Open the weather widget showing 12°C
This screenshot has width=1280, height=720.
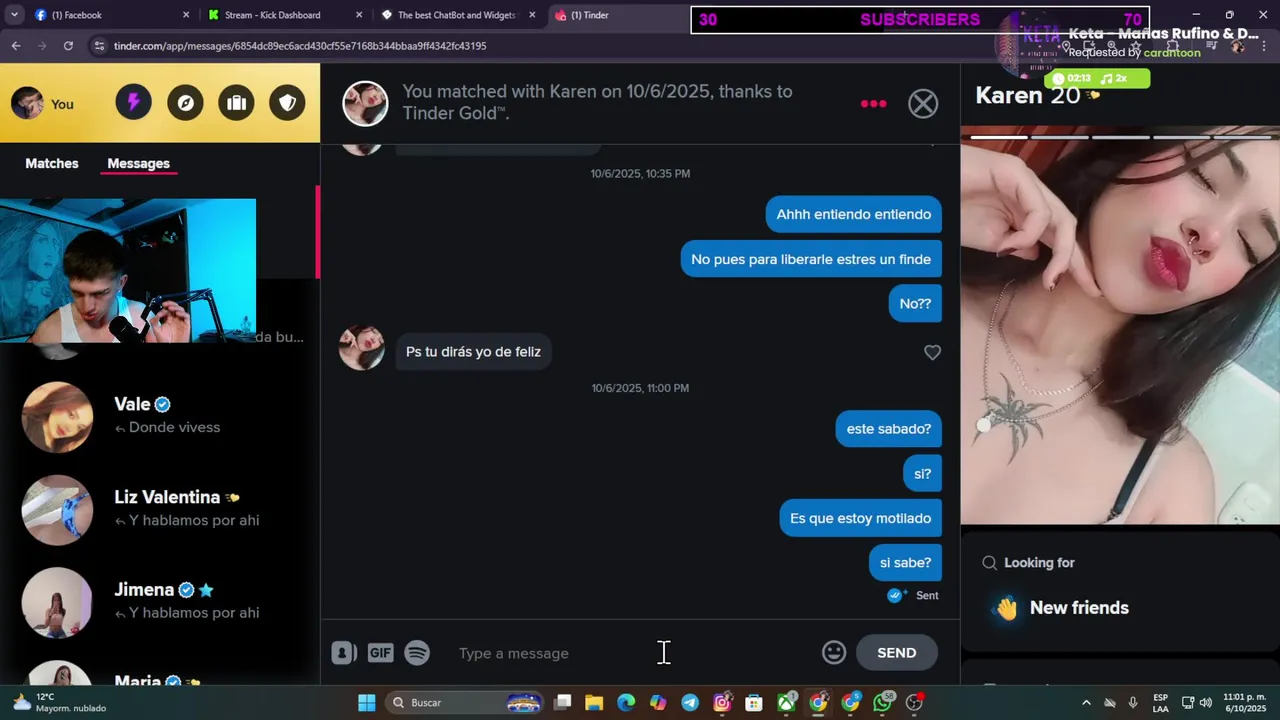coord(58,703)
